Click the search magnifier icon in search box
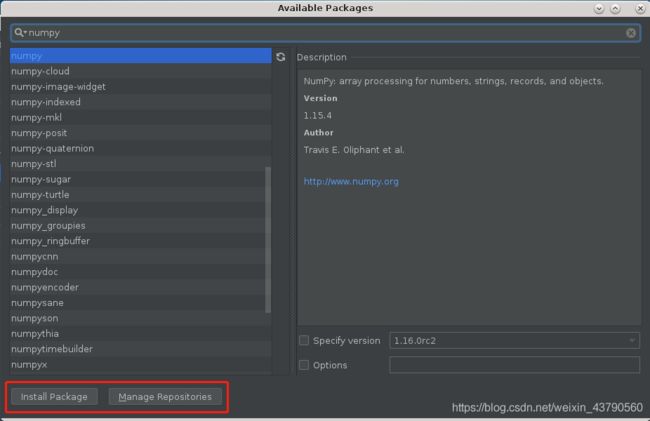This screenshot has width=650, height=421. tap(19, 32)
